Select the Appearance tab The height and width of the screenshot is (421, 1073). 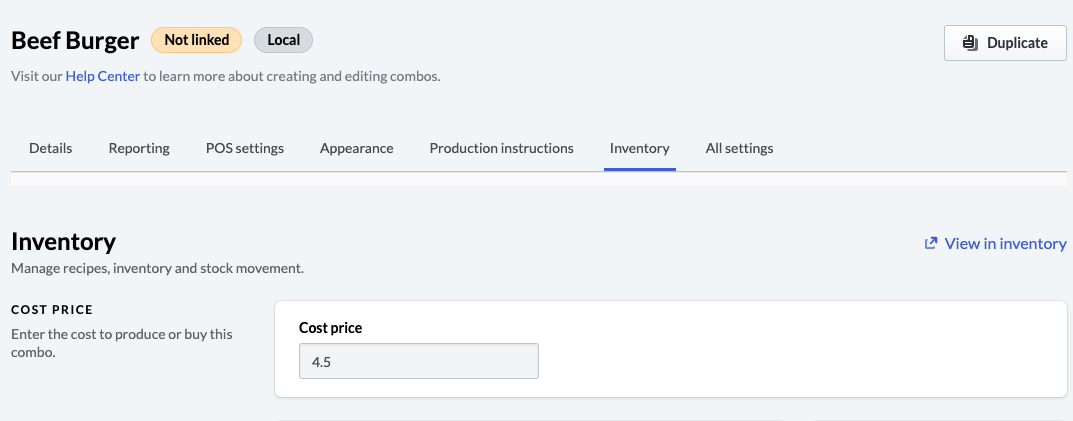tap(356, 148)
